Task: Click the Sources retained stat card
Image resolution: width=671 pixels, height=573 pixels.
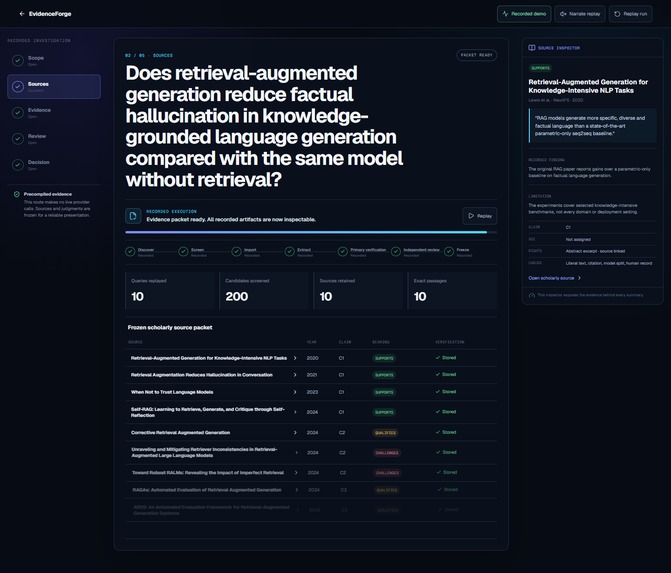Action: (x=358, y=291)
